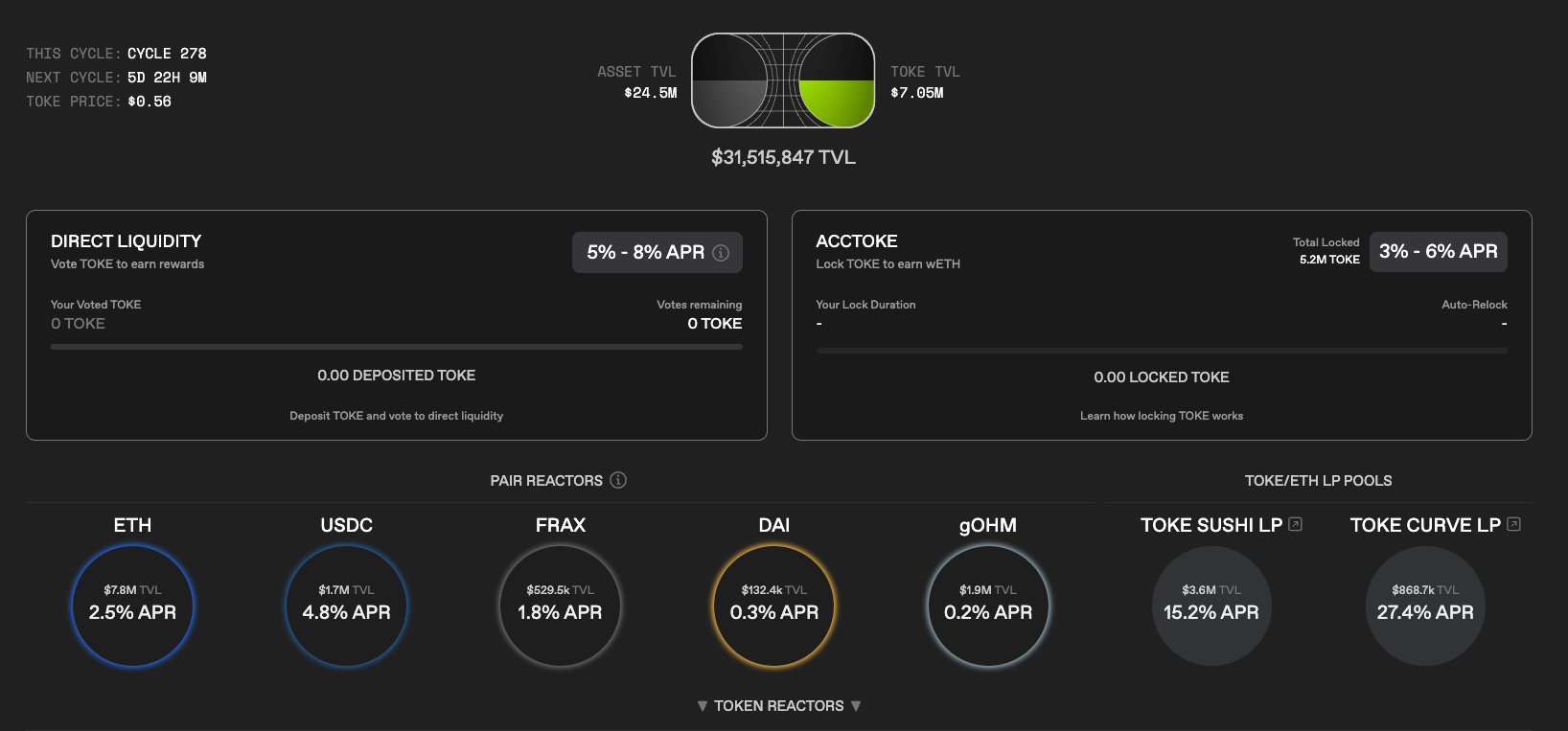Click Deposit TOKE and vote link

click(396, 416)
